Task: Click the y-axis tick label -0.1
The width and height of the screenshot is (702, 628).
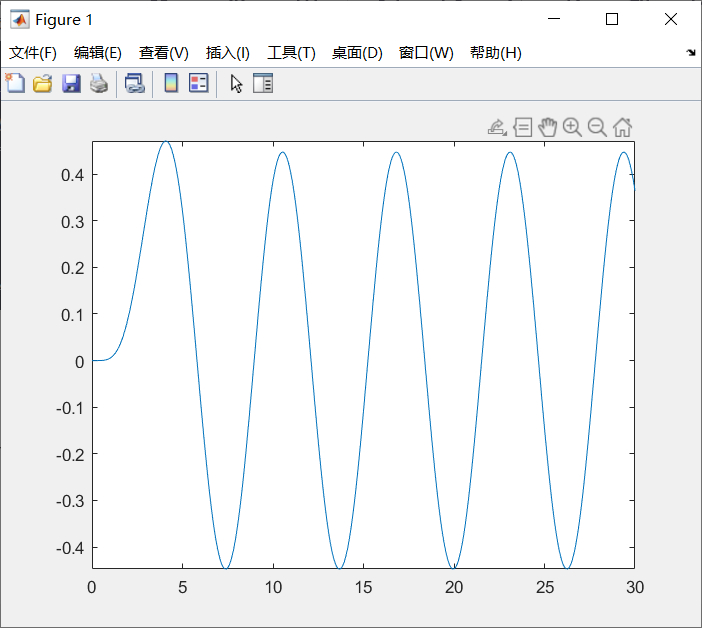Action: click(70, 408)
